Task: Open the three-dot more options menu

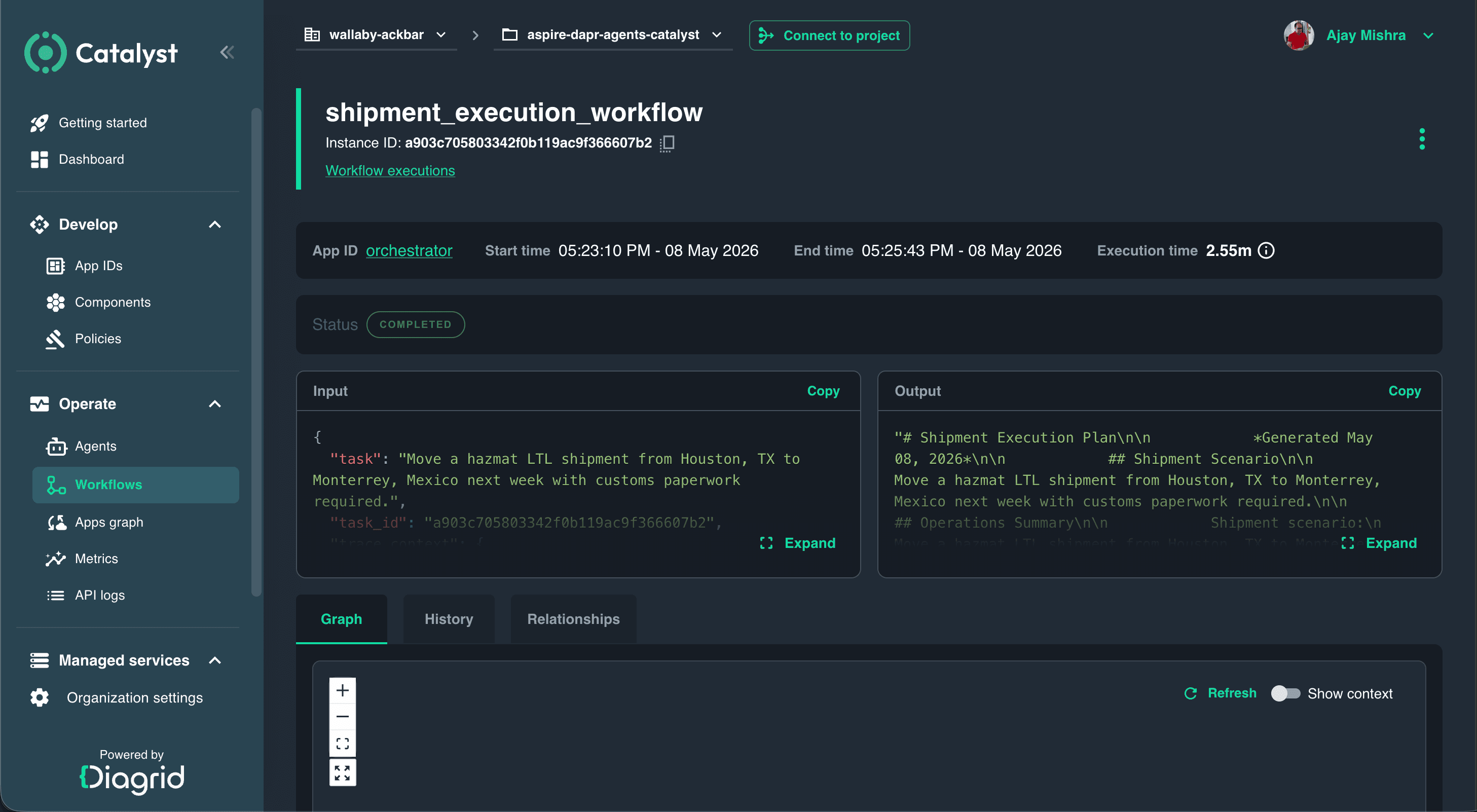Action: (1422, 139)
